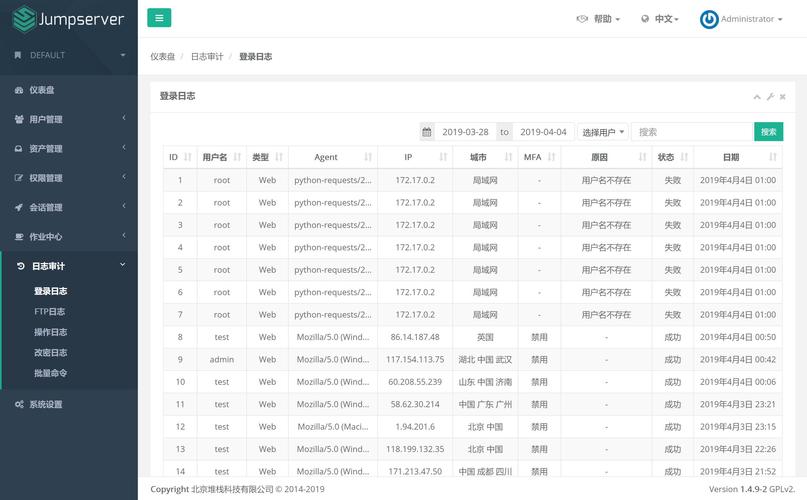Click the 系统设置 gears icon in the sidebar

[x=19, y=404]
